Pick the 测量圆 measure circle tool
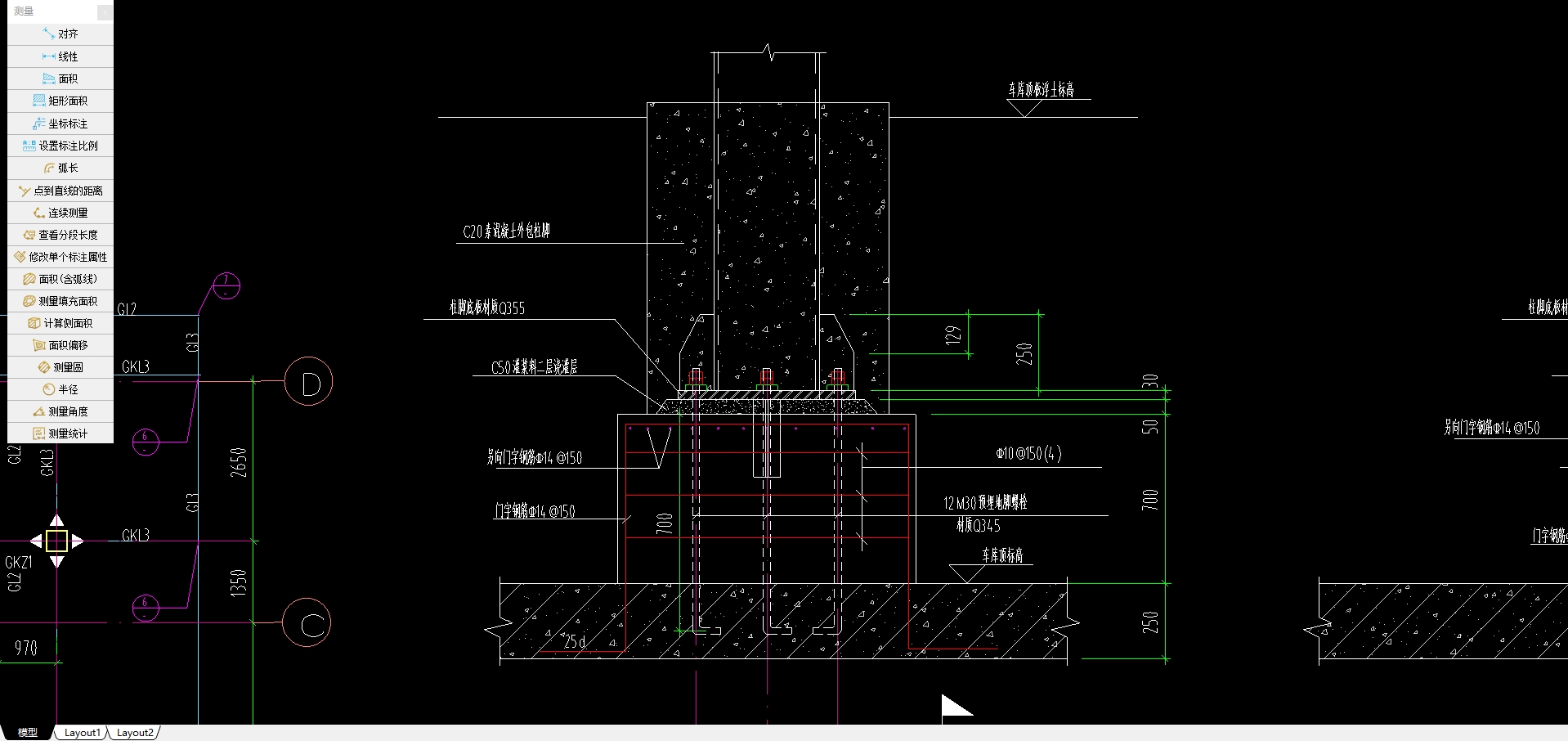Image resolution: width=1568 pixels, height=741 pixels. click(60, 367)
